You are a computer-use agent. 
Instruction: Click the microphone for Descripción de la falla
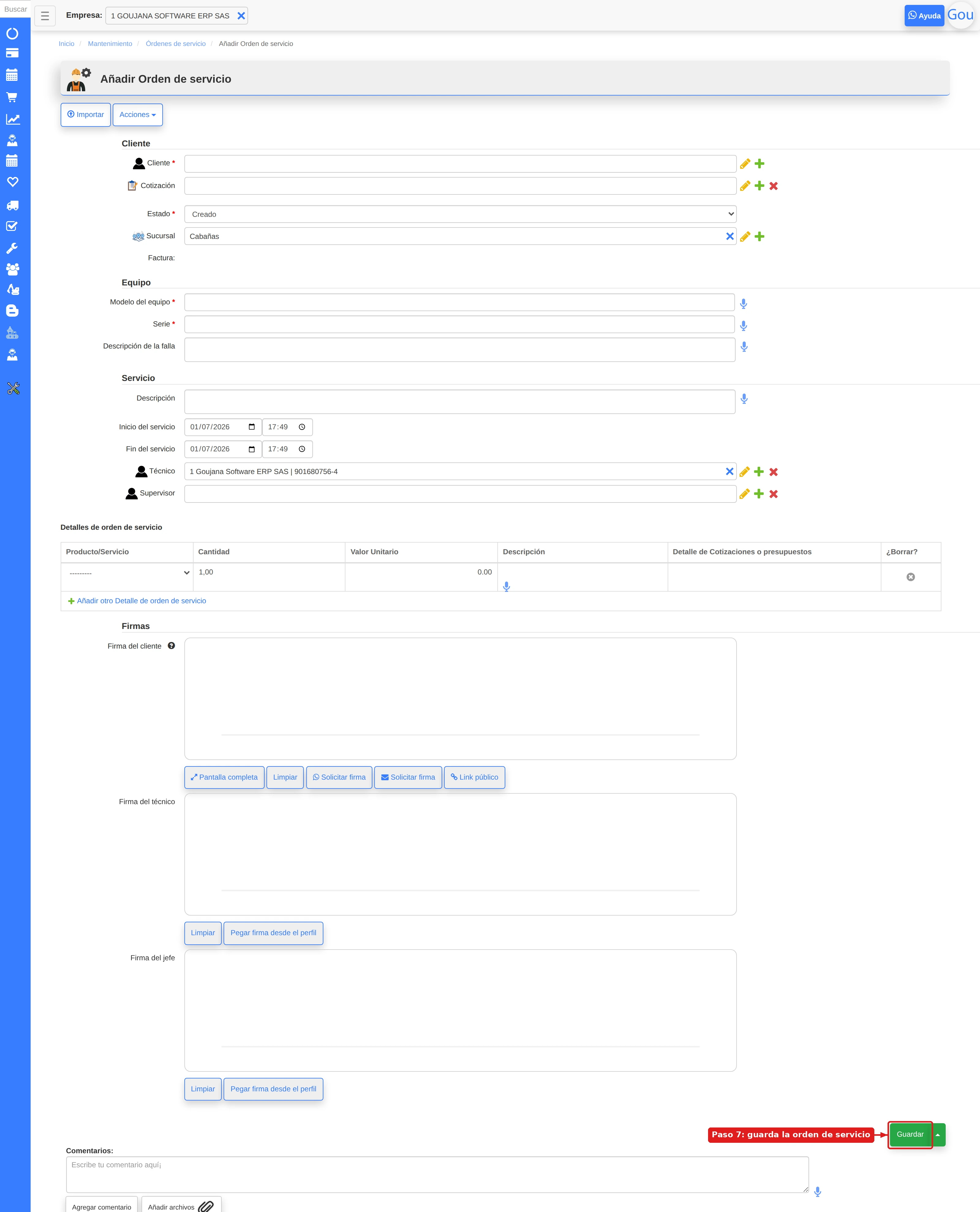(744, 347)
